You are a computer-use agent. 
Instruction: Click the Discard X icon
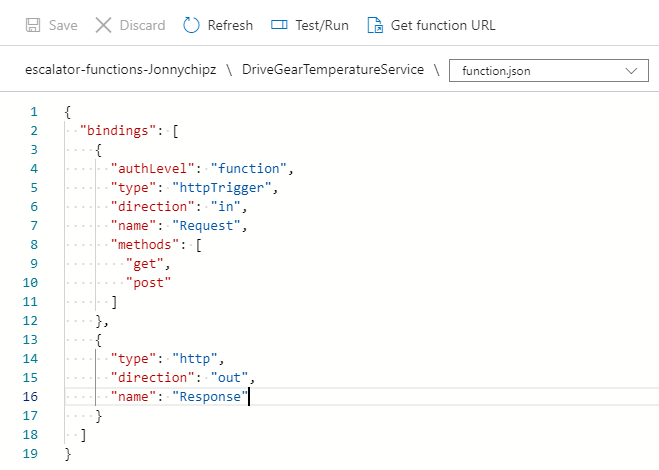pos(104,25)
